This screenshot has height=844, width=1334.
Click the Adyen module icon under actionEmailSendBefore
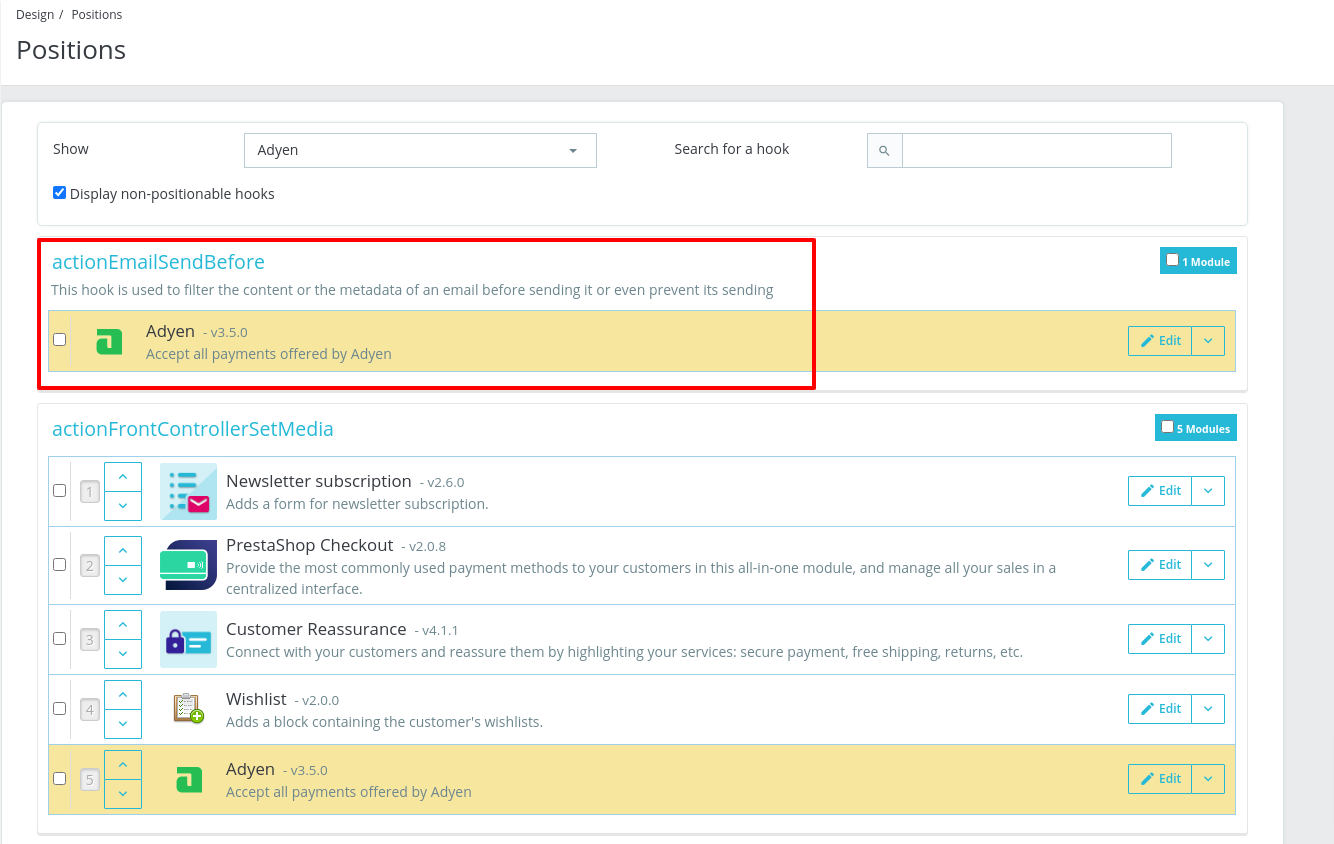click(x=110, y=341)
